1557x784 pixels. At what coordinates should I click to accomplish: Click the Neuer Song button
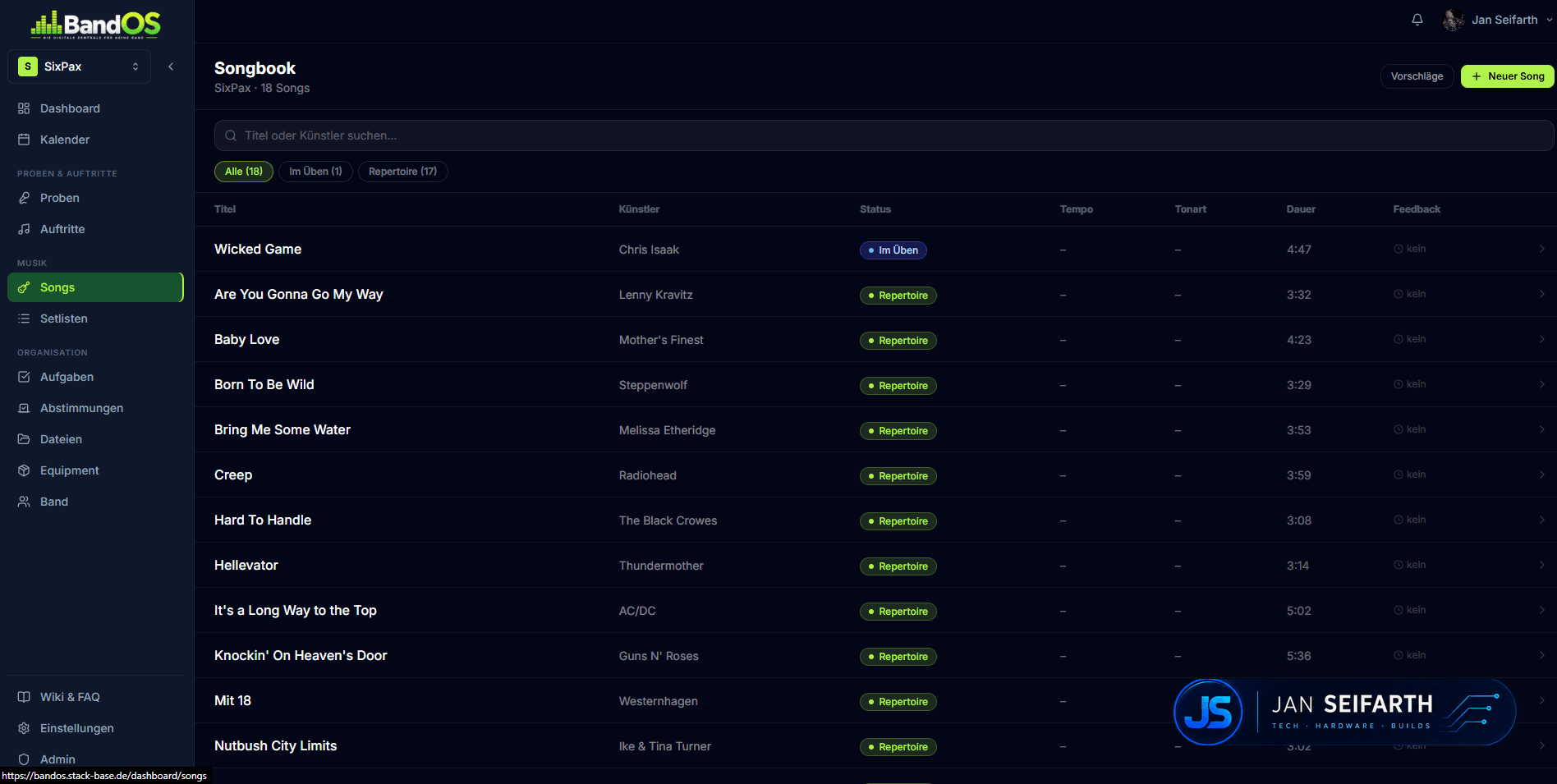(x=1508, y=76)
